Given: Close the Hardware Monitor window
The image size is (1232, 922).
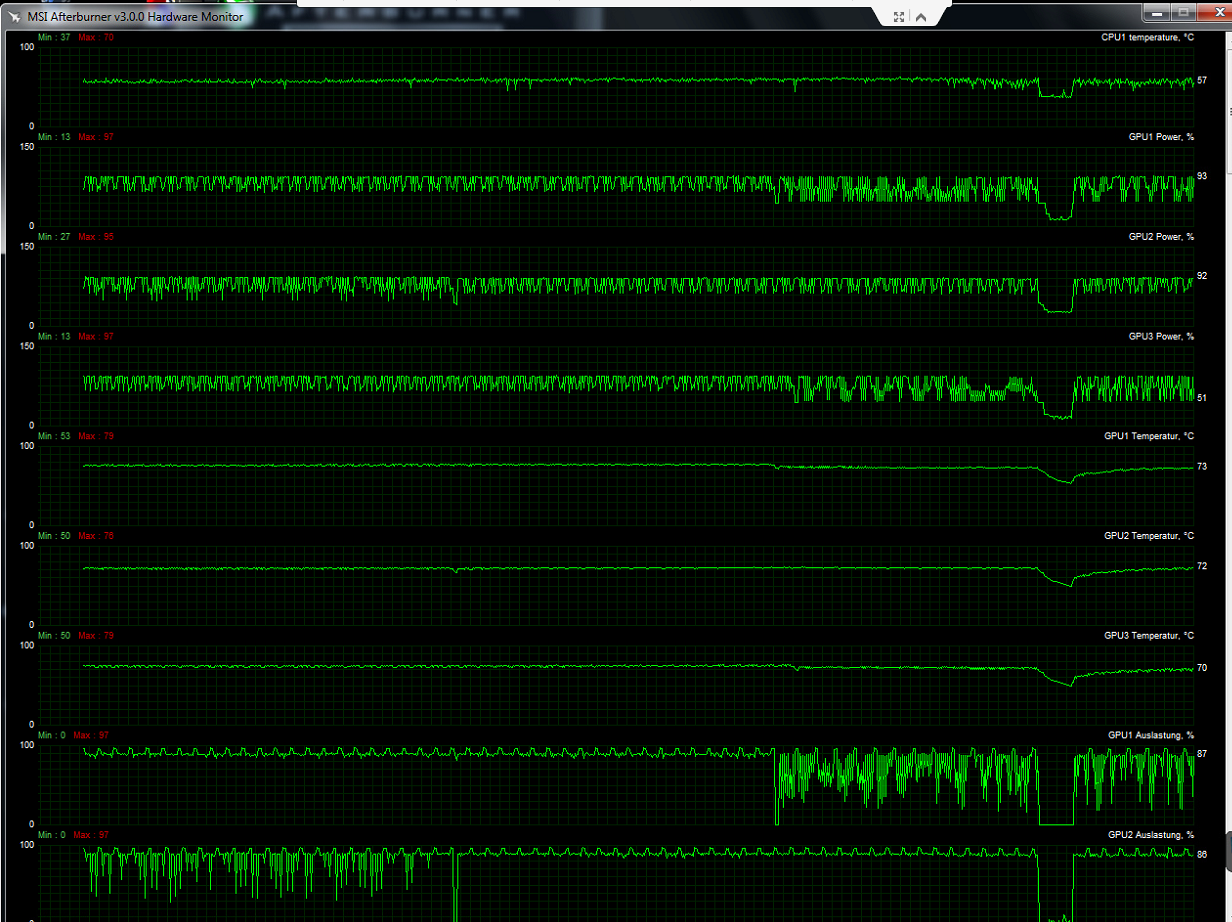Looking at the screenshot, I should click(x=1212, y=12).
